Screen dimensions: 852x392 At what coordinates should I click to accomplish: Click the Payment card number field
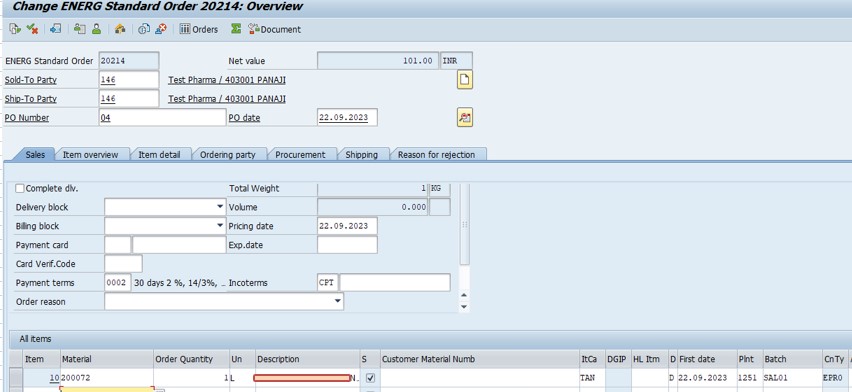[179, 245]
